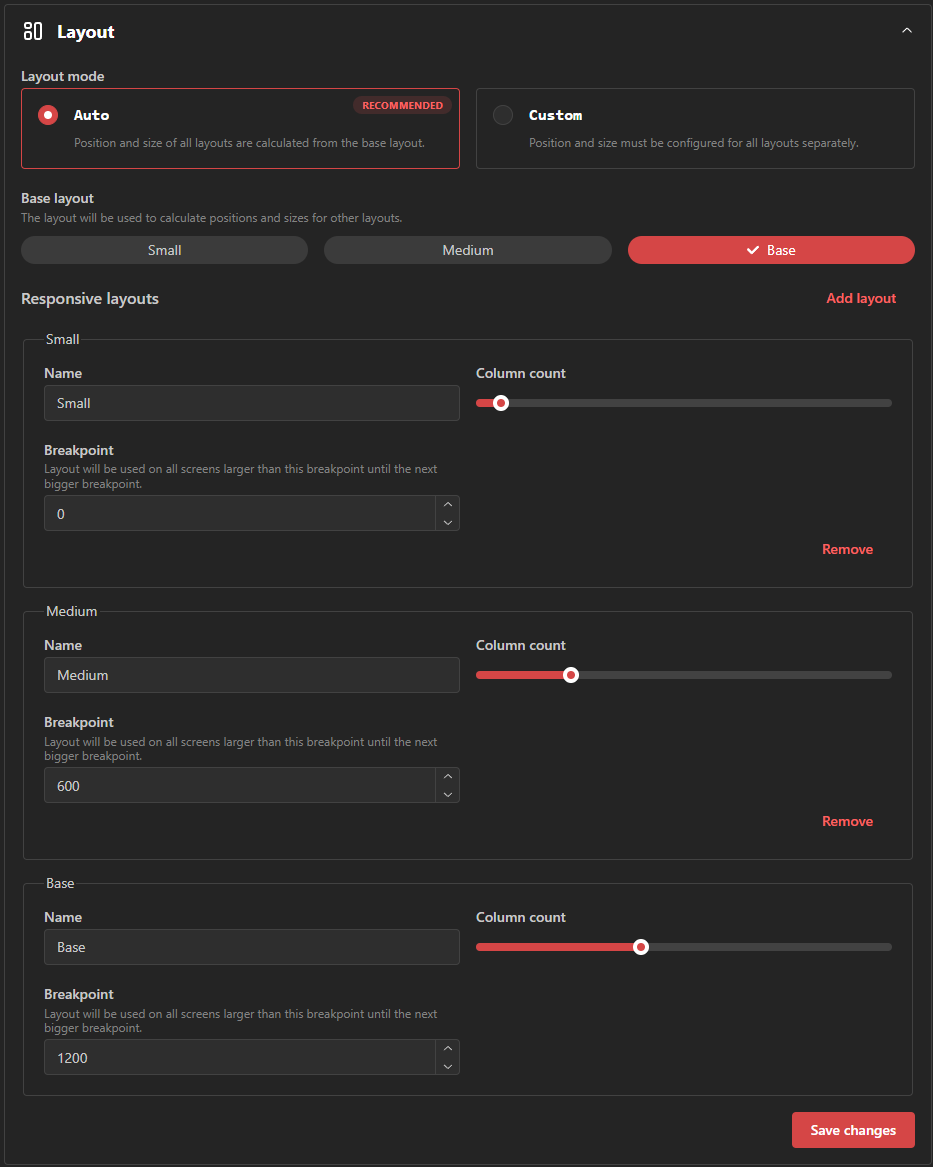This screenshot has width=933, height=1167.
Task: Increase the Medium breakpoint using up arrow
Action: click(448, 776)
